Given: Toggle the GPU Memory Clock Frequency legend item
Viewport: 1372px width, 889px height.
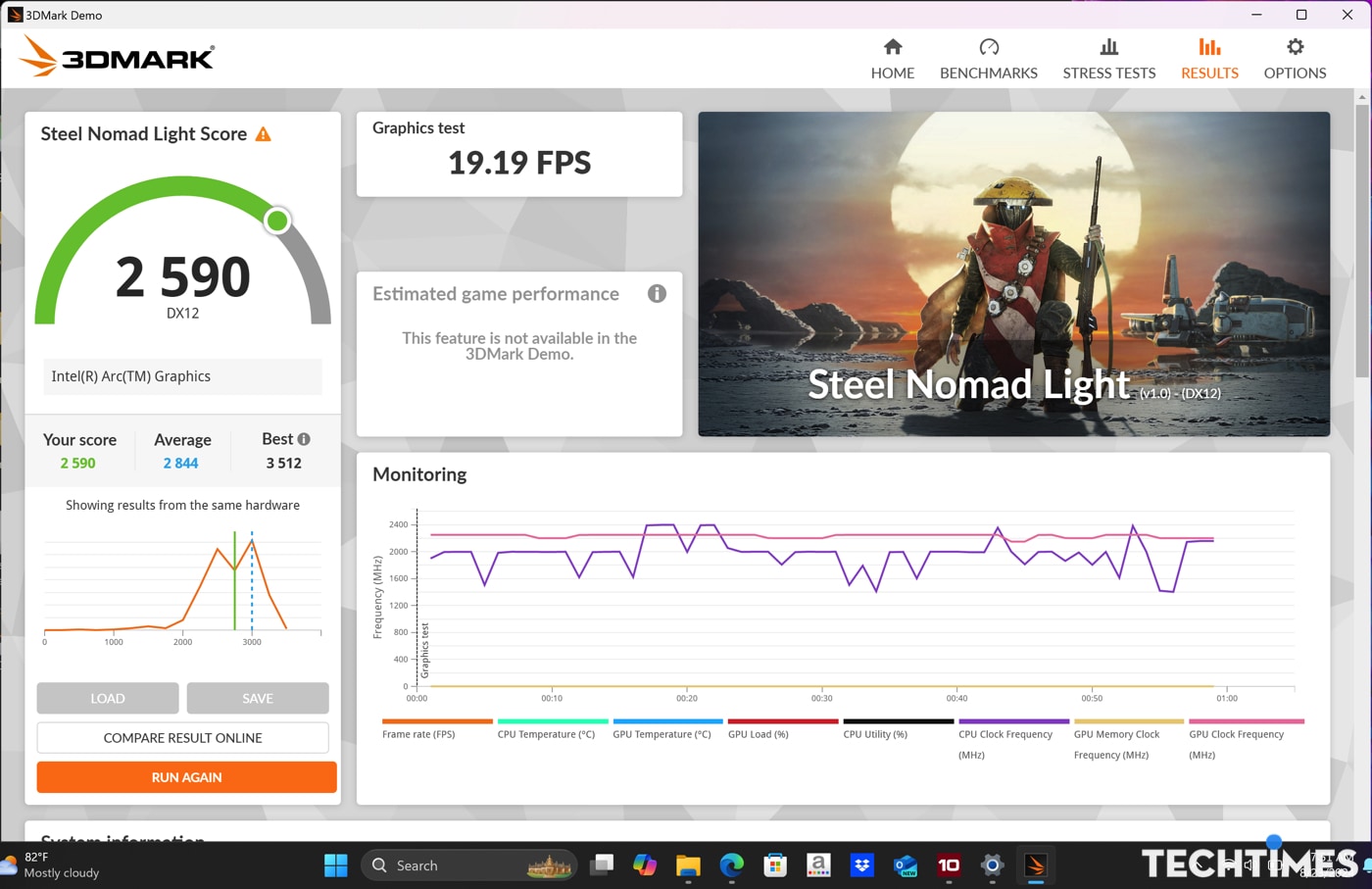Looking at the screenshot, I should [x=1128, y=740].
